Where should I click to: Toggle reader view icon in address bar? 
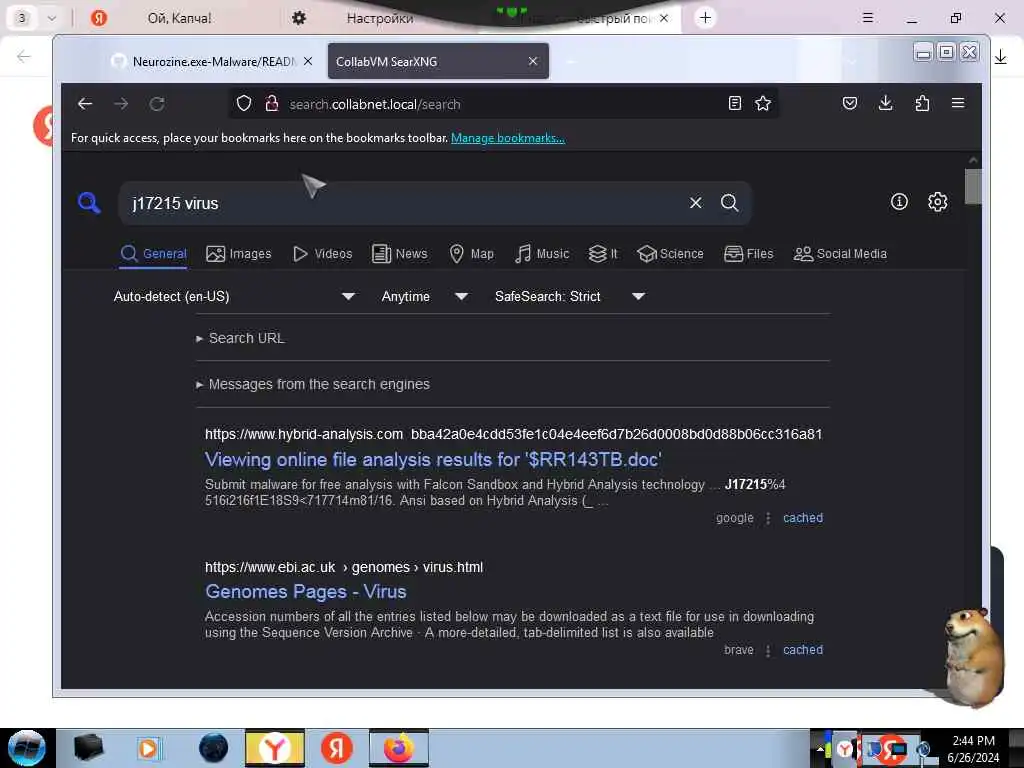pyautogui.click(x=735, y=103)
